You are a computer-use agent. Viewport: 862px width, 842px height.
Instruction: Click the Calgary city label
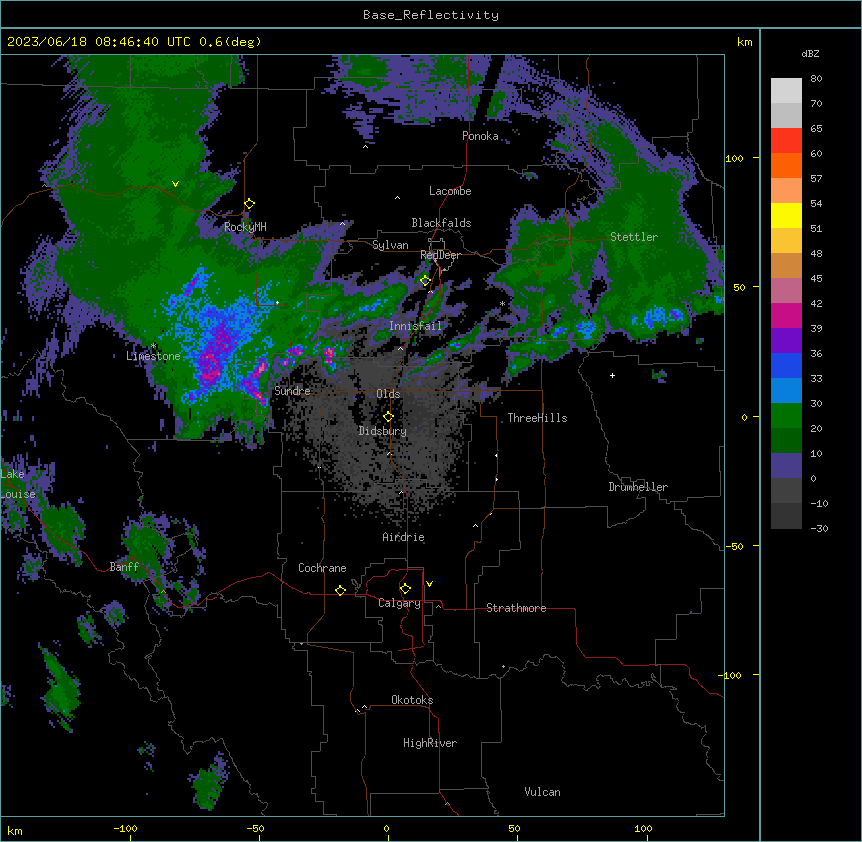tap(400, 603)
